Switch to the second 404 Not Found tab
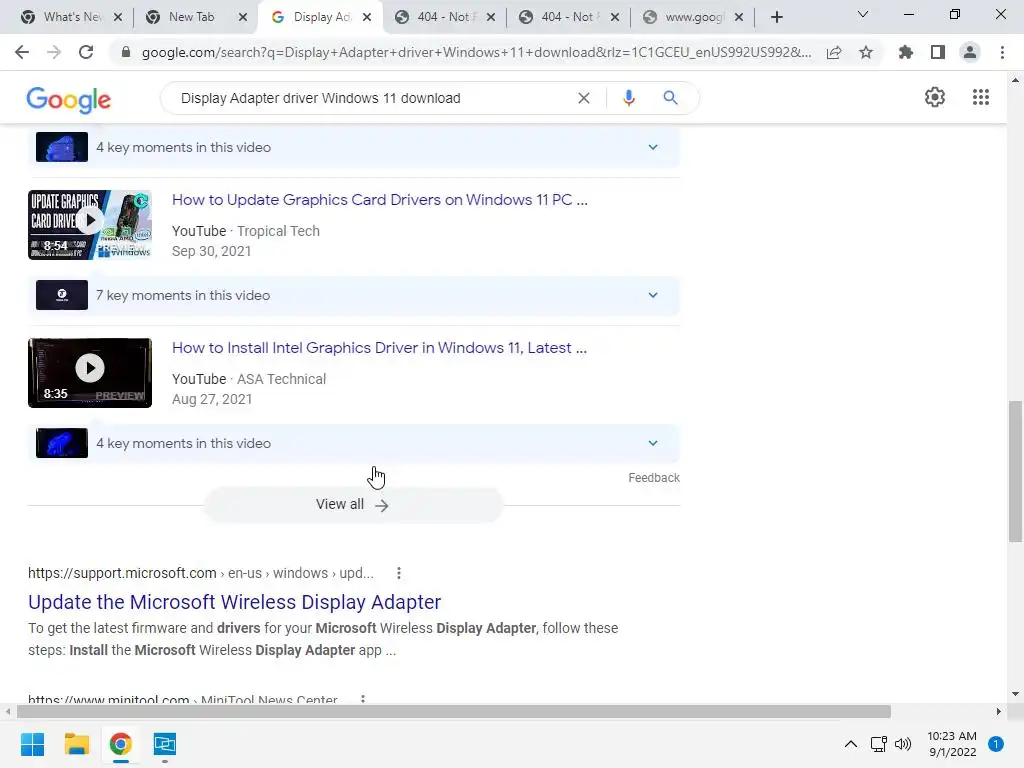This screenshot has width=1024, height=768. 569,17
